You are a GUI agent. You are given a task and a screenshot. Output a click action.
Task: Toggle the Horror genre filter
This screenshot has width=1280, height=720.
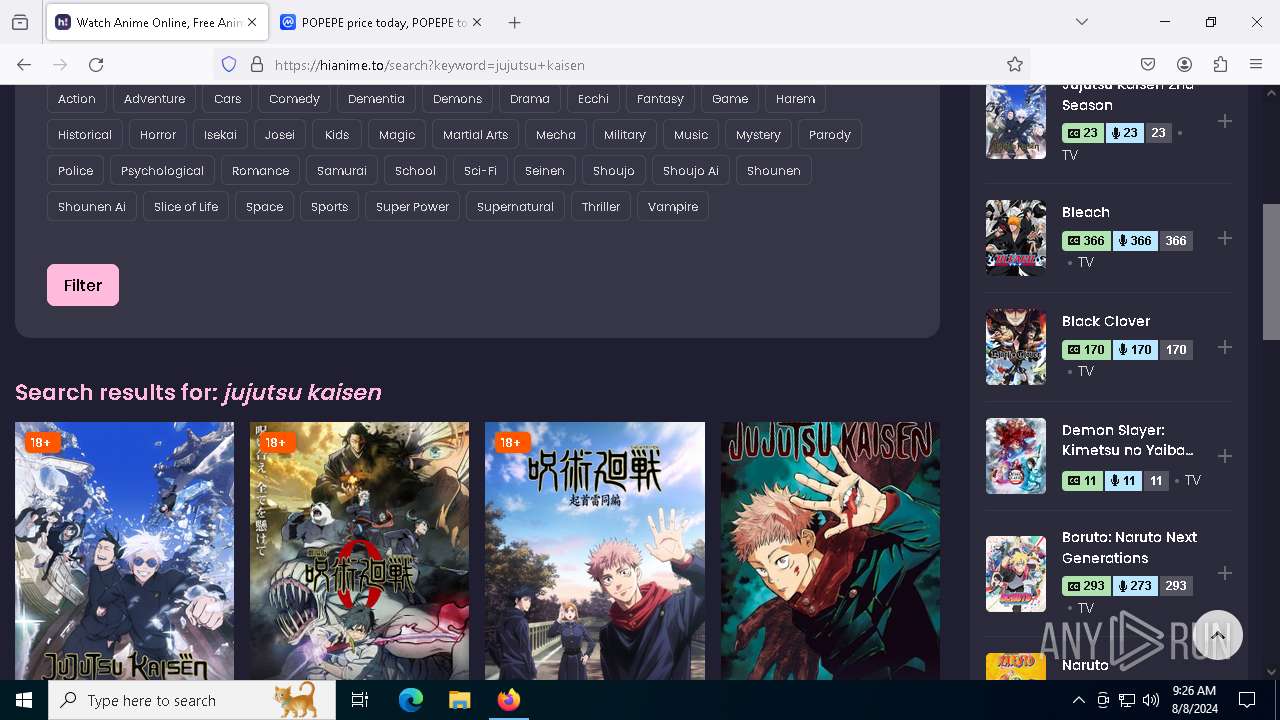coord(158,135)
